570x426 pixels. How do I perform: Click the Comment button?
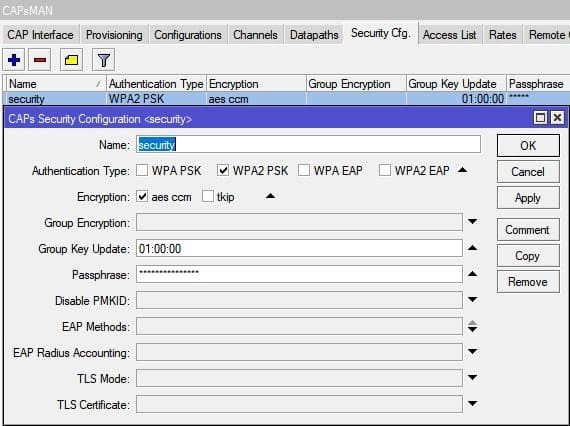[x=528, y=230]
